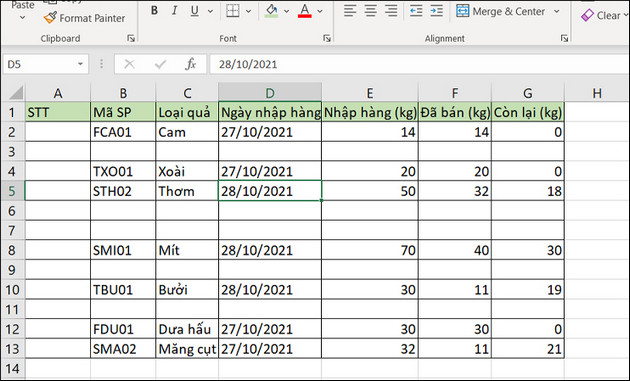This screenshot has height=381, width=630.
Task: Expand Merge & Center dropdown arrow
Action: coord(556,11)
